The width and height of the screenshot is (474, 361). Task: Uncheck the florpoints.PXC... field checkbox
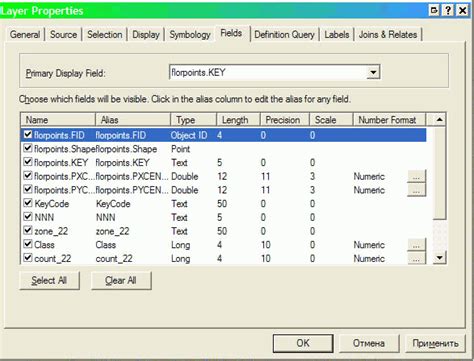[28, 176]
